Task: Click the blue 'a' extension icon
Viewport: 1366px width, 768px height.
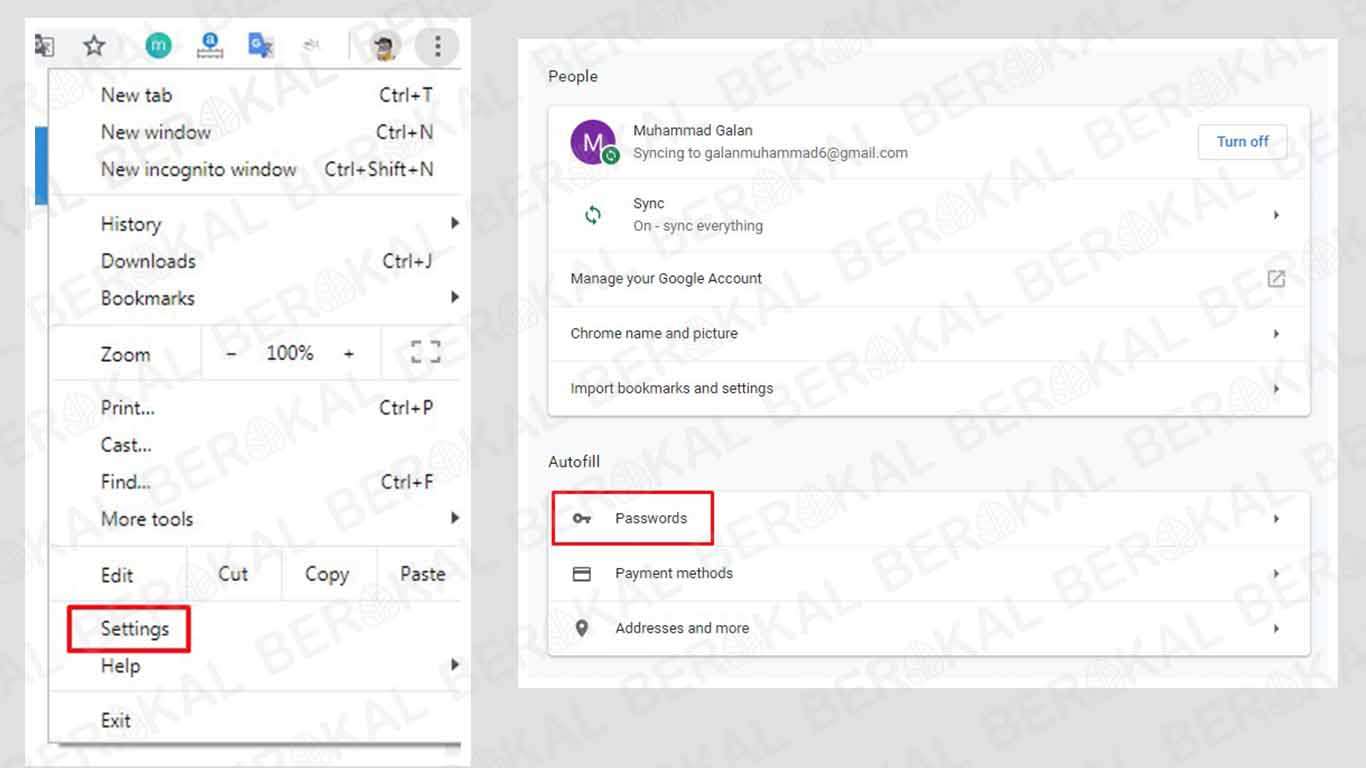Action: [x=210, y=46]
